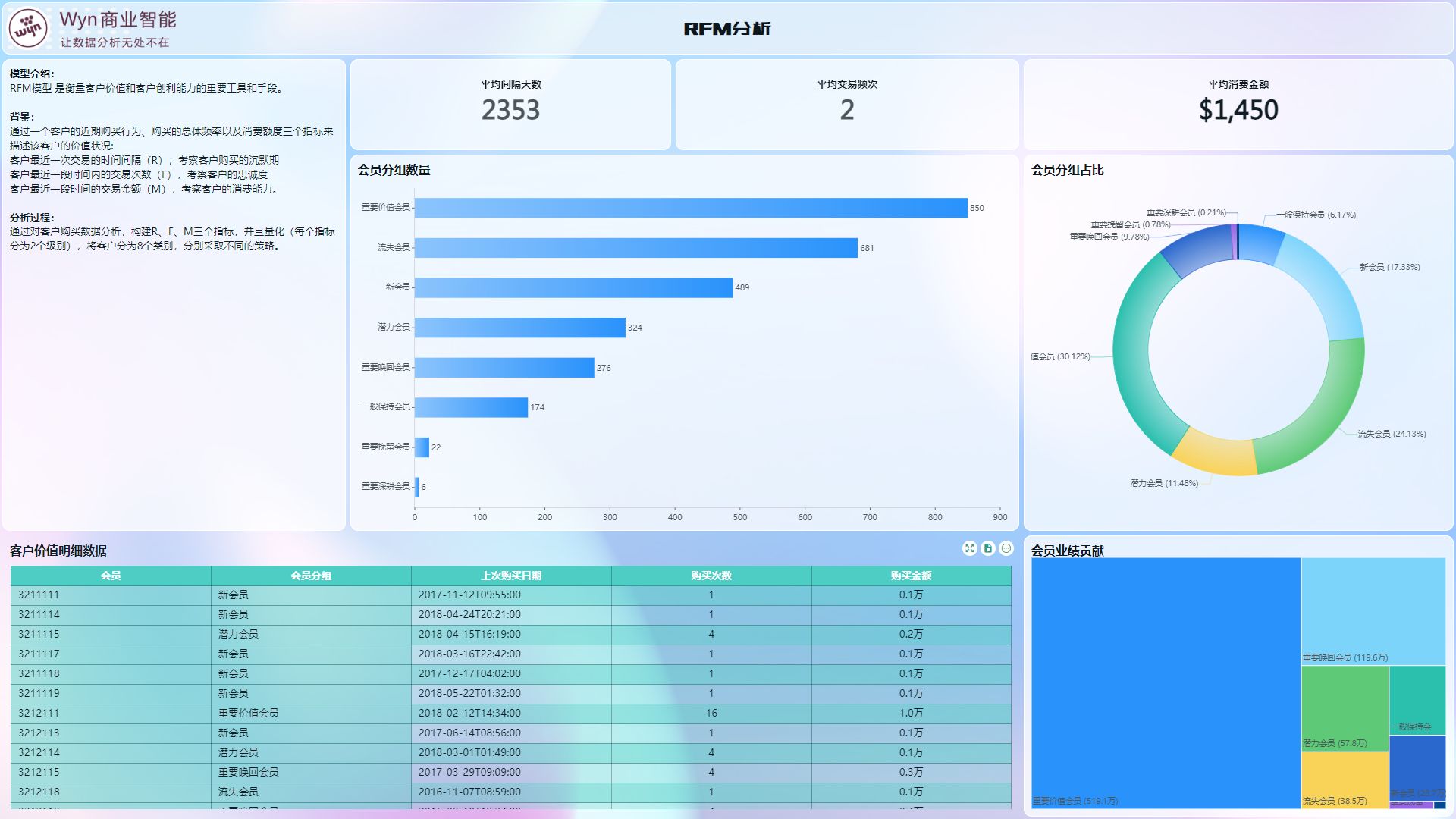1456x819 pixels.
Task: Select the 流失会员 bar showing 681
Action: tap(635, 248)
